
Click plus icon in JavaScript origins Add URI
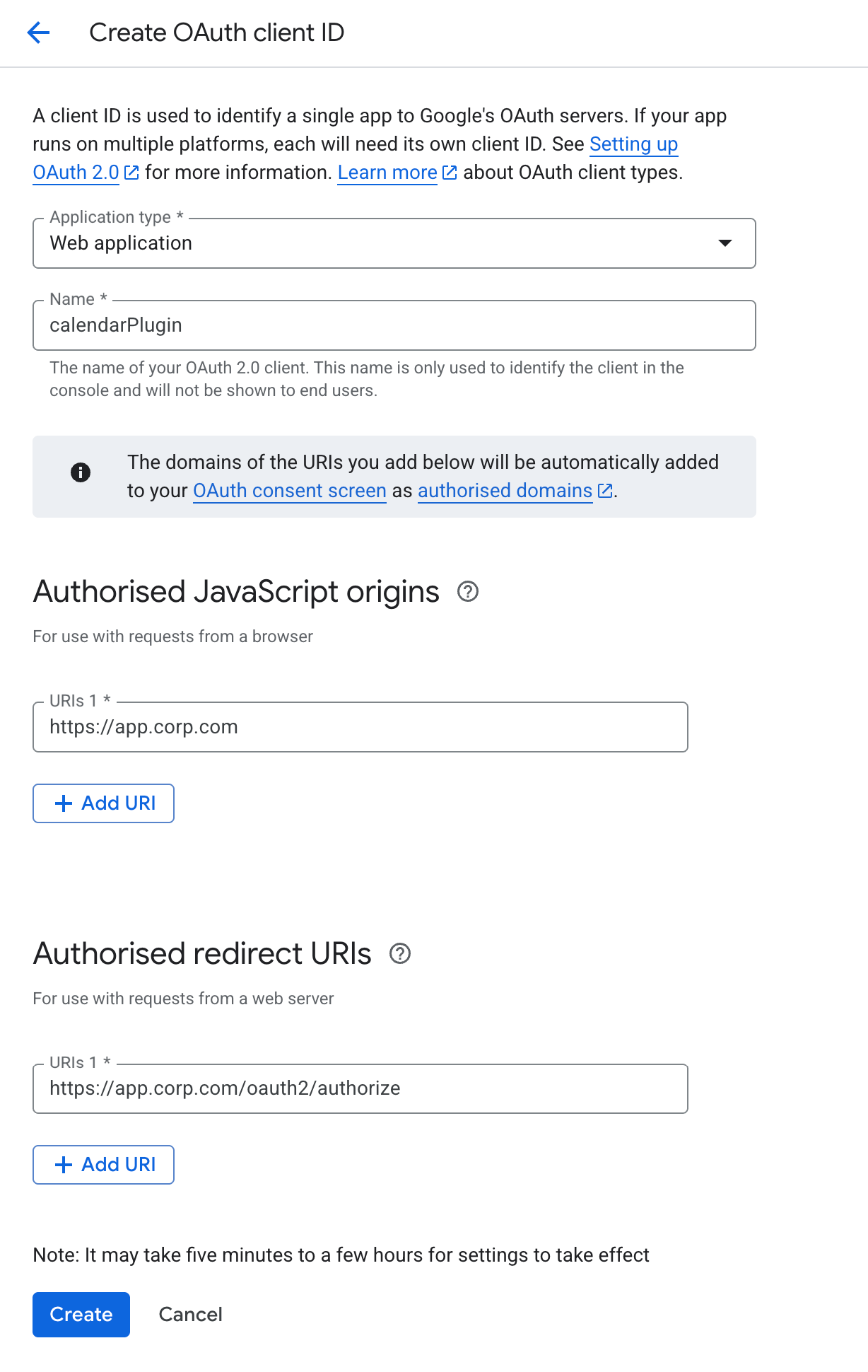tap(64, 803)
